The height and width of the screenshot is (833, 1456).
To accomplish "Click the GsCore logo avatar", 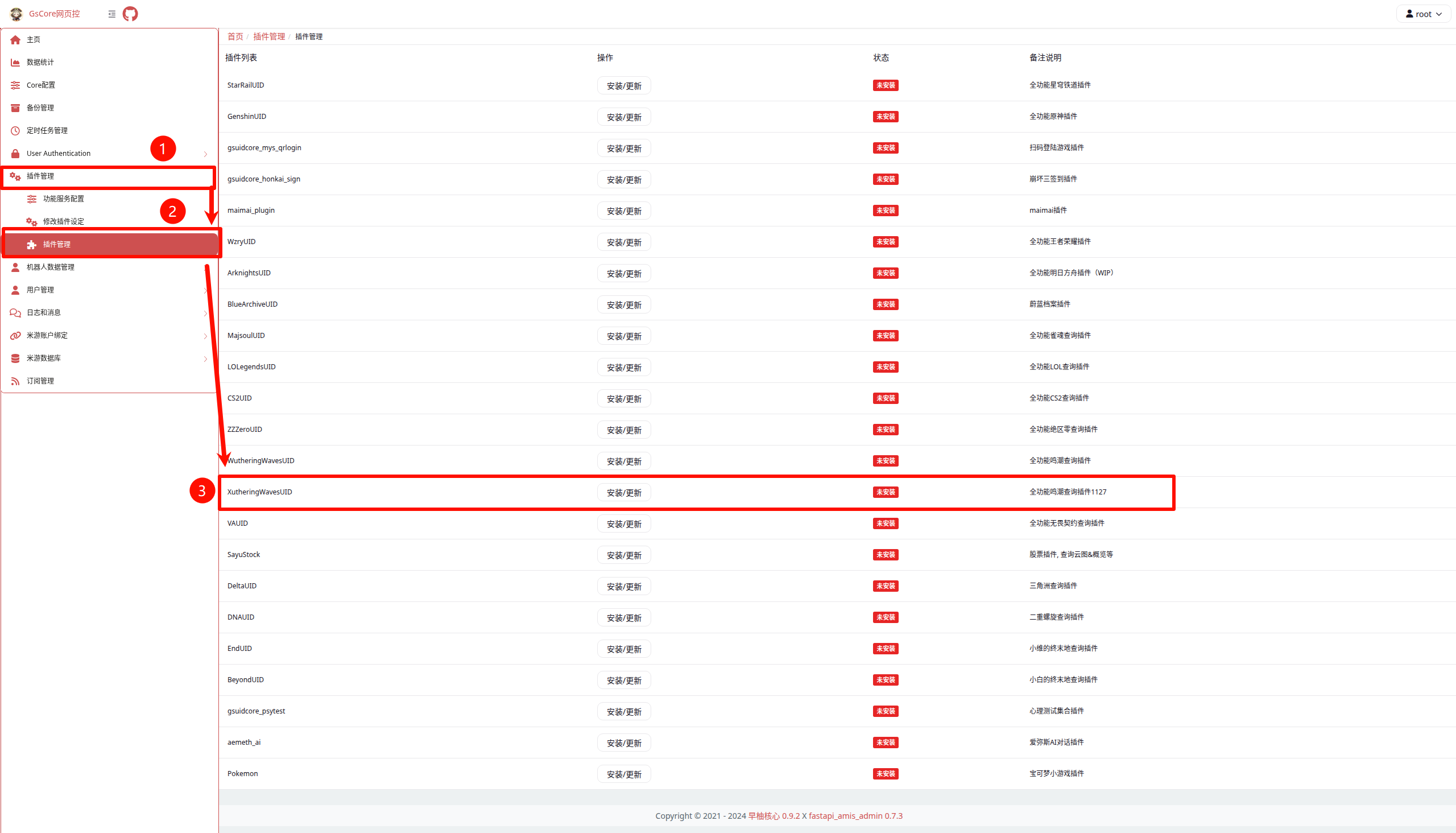I will [x=16, y=14].
